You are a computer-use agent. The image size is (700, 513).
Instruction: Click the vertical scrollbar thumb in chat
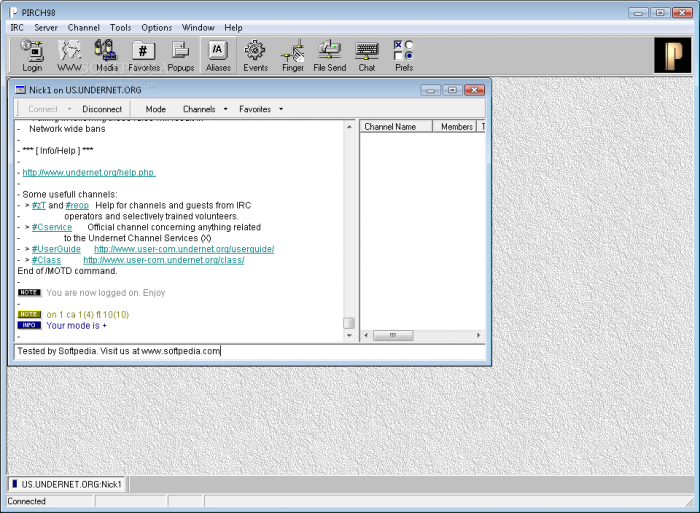349,323
